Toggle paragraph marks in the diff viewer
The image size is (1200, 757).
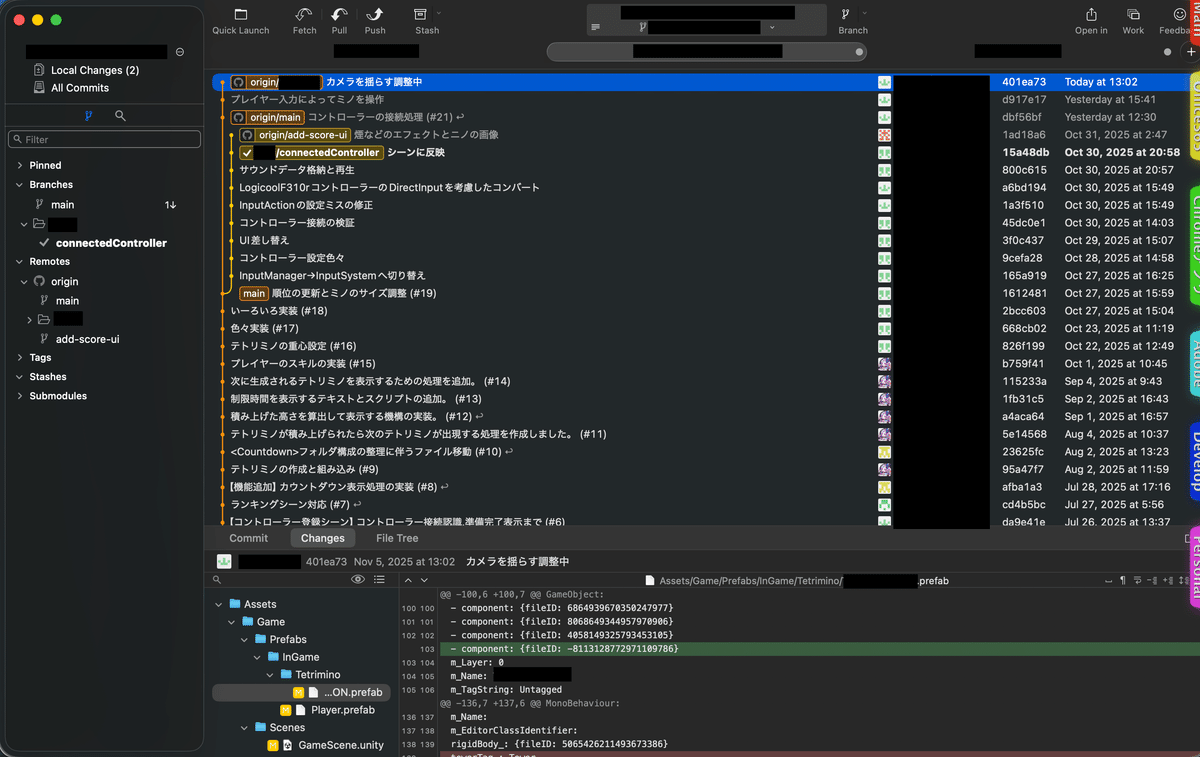[x=1123, y=582]
